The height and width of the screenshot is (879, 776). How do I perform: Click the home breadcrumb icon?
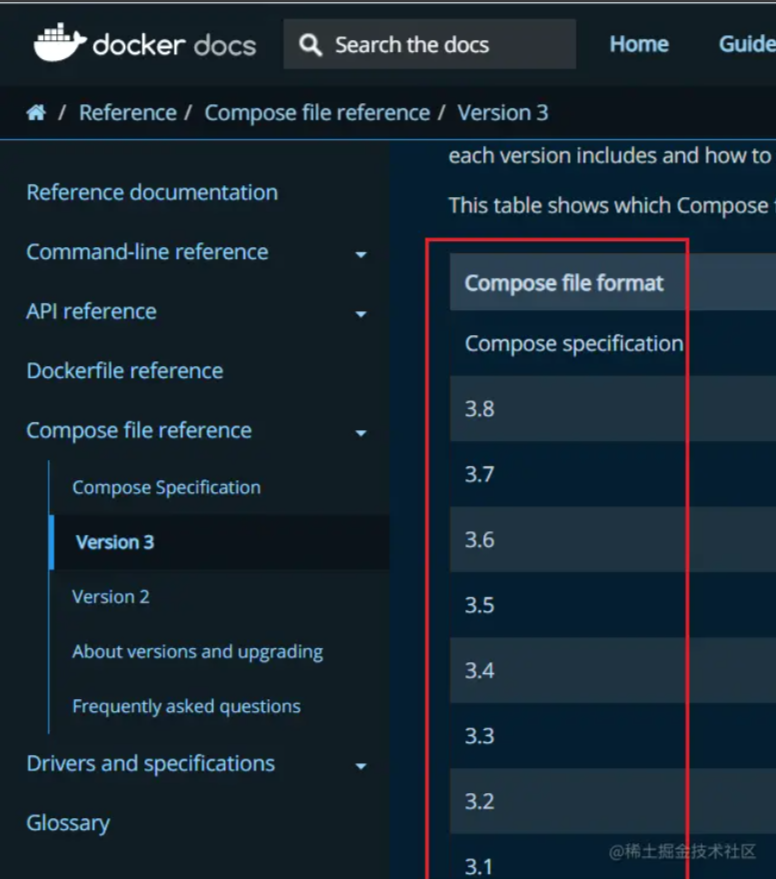tap(36, 113)
